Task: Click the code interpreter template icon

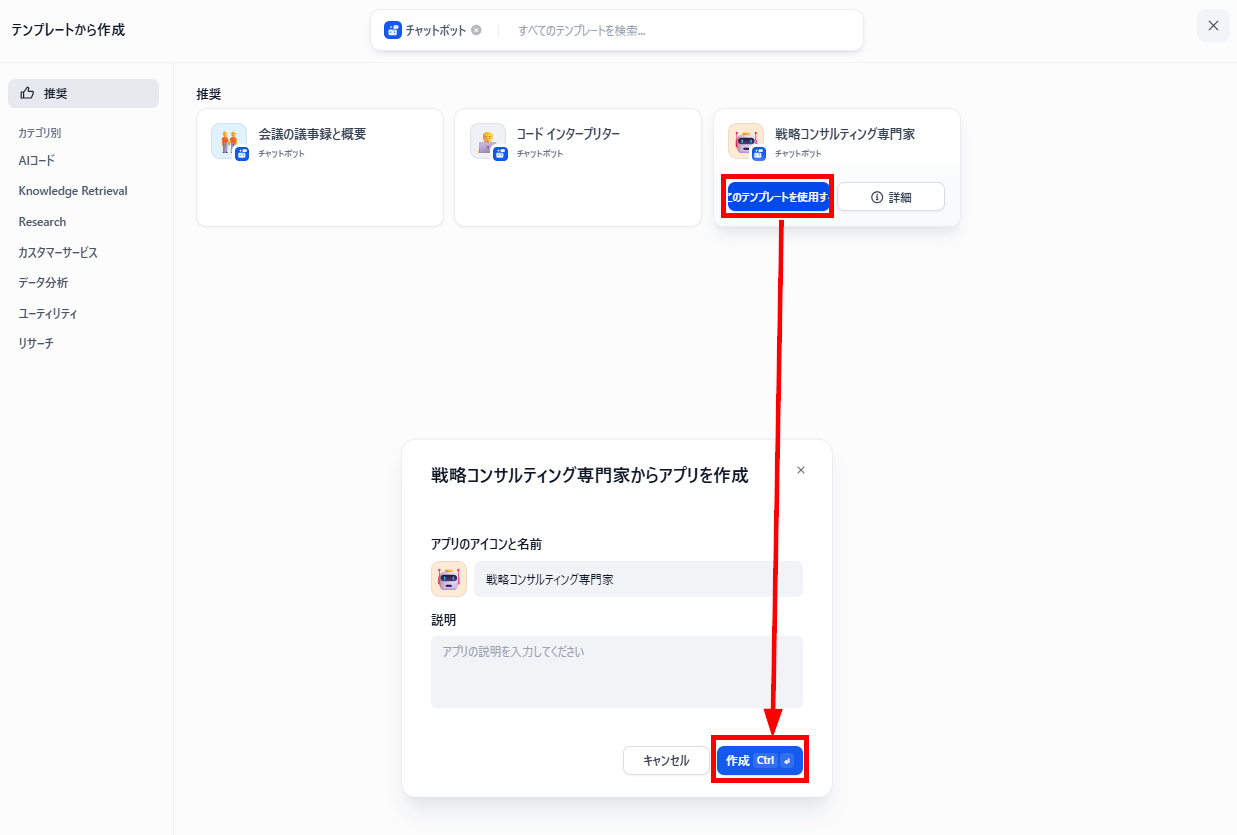Action: [x=487, y=141]
